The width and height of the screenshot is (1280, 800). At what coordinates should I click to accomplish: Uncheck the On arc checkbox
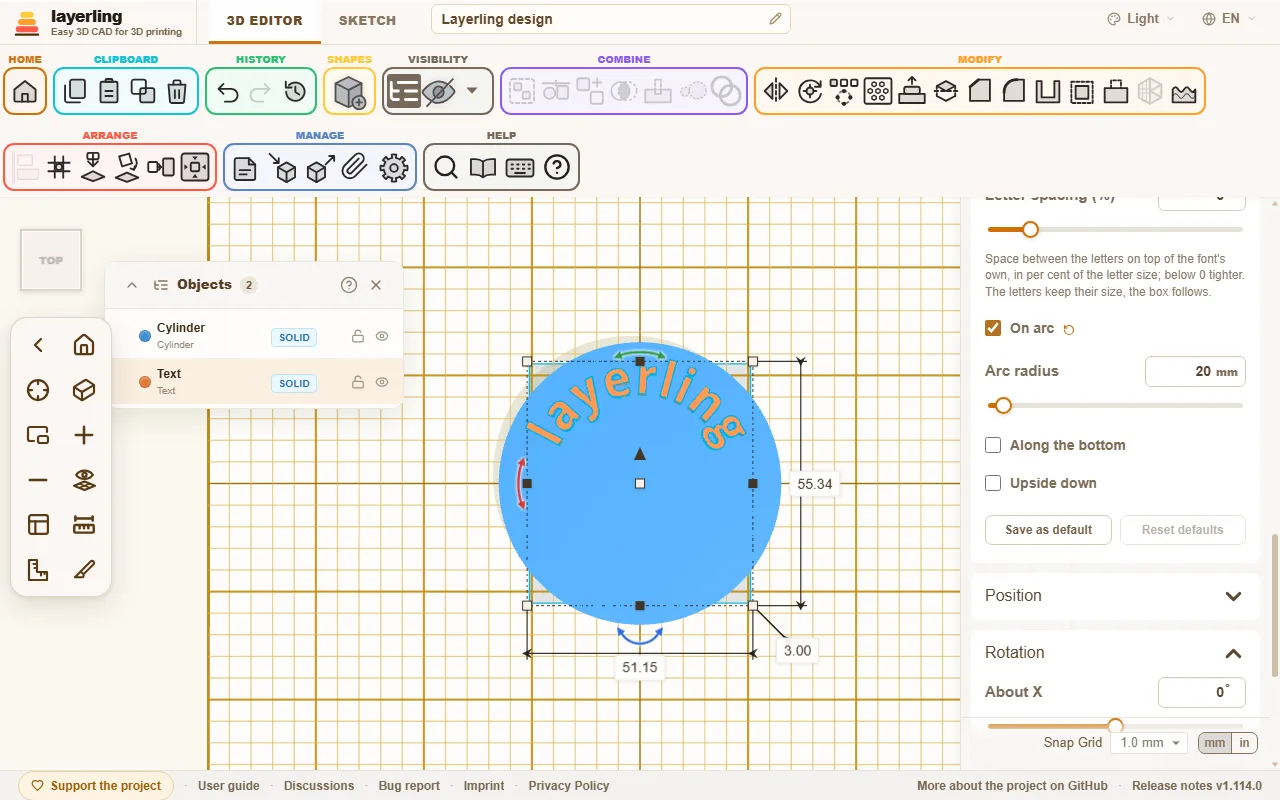(x=993, y=328)
